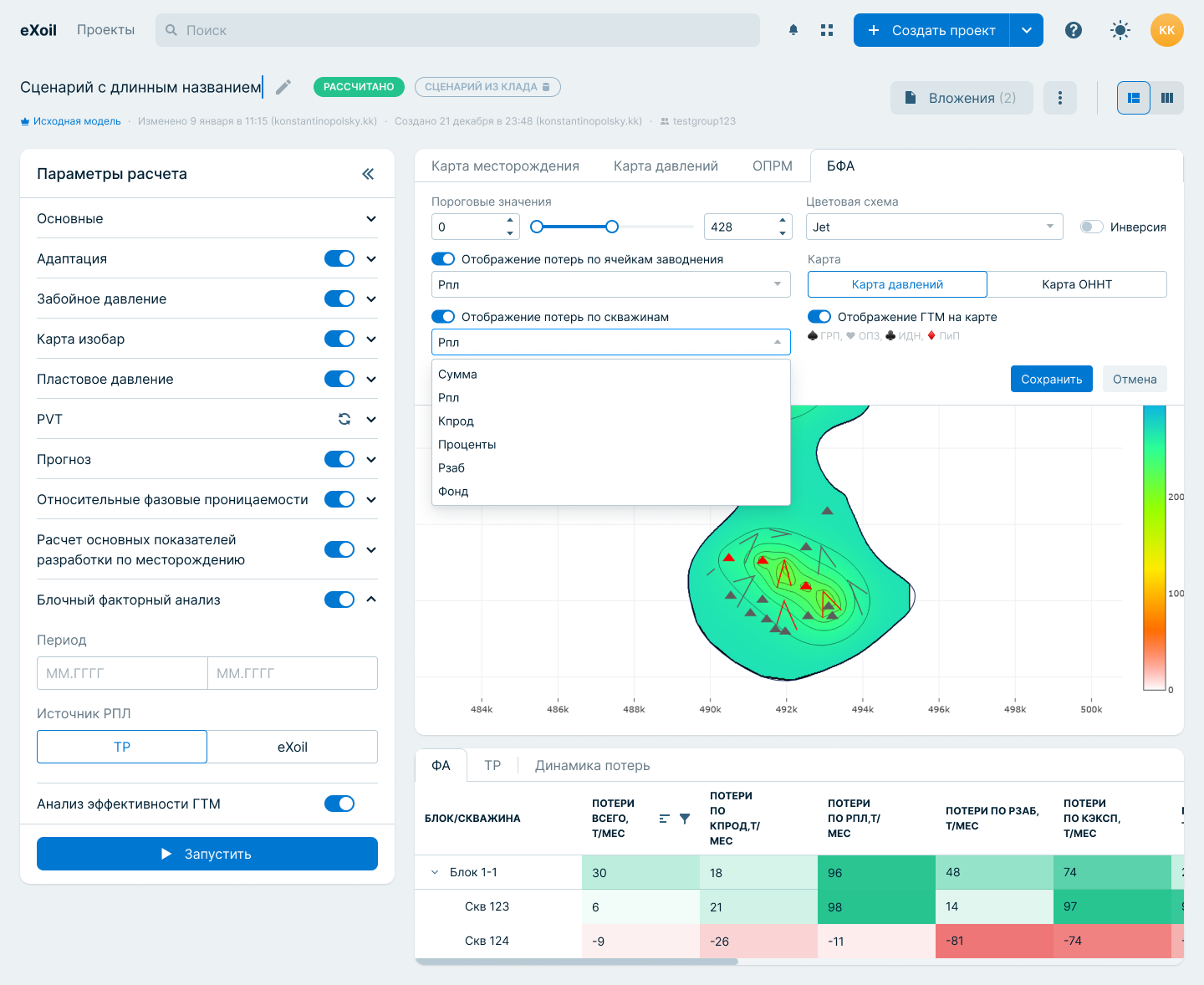Click the Сохранить button
The image size is (1204, 985).
point(1051,379)
